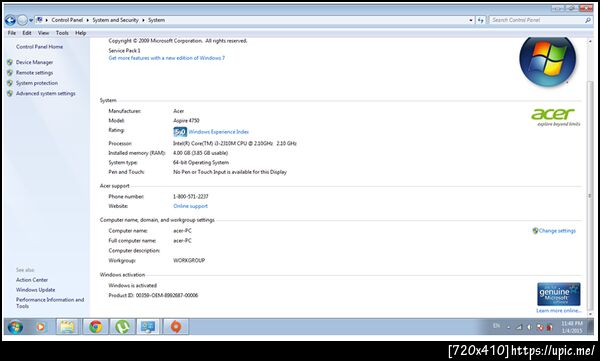
Task: Open System protection link
Action: (37, 83)
